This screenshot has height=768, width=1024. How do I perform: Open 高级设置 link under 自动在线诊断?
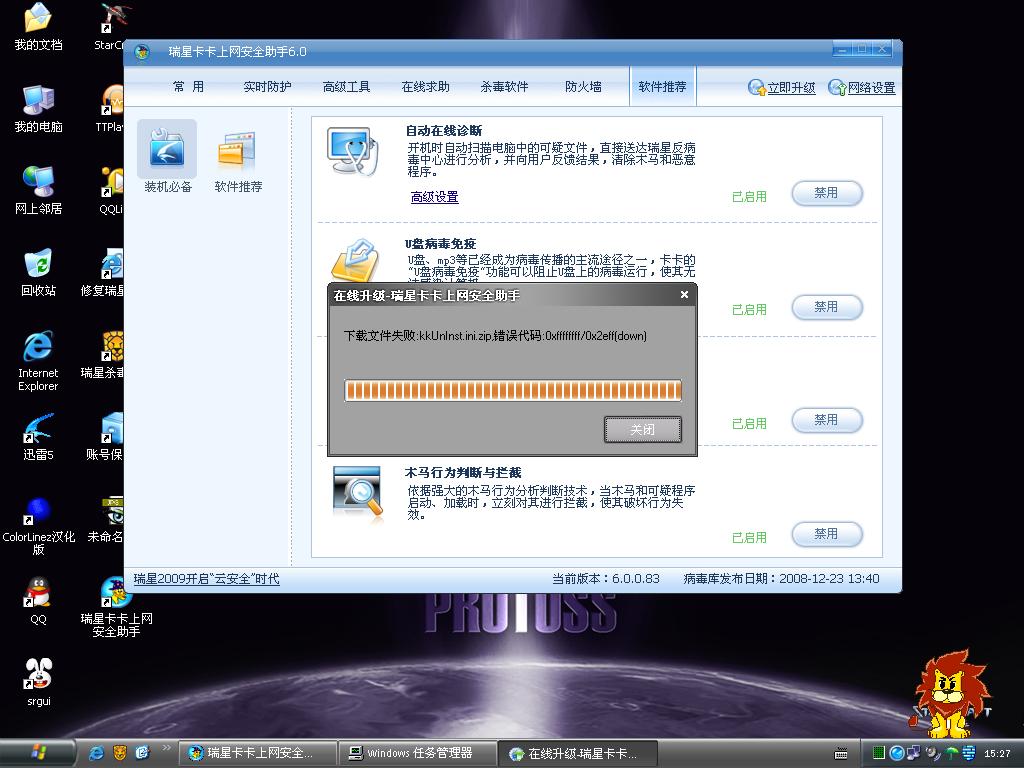pos(434,197)
